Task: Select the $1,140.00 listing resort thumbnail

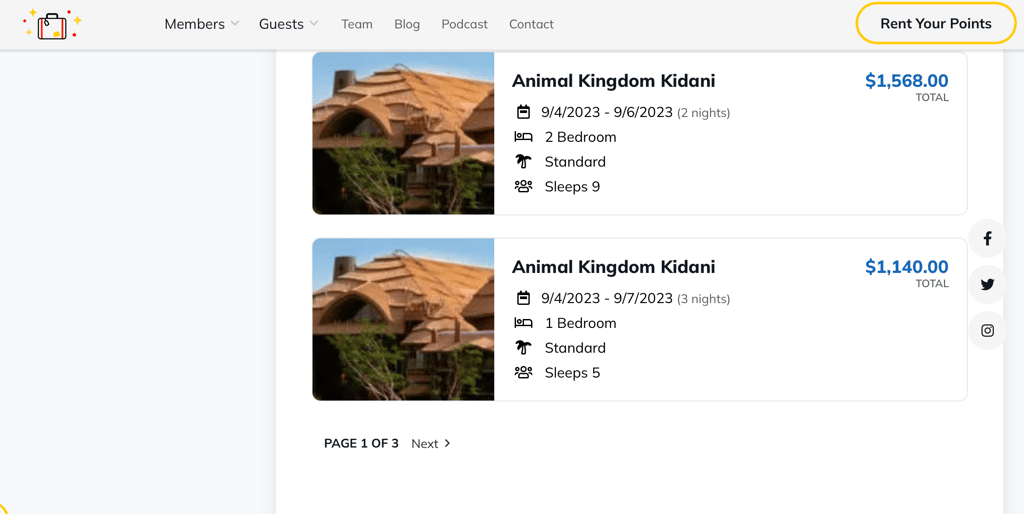Action: click(403, 319)
